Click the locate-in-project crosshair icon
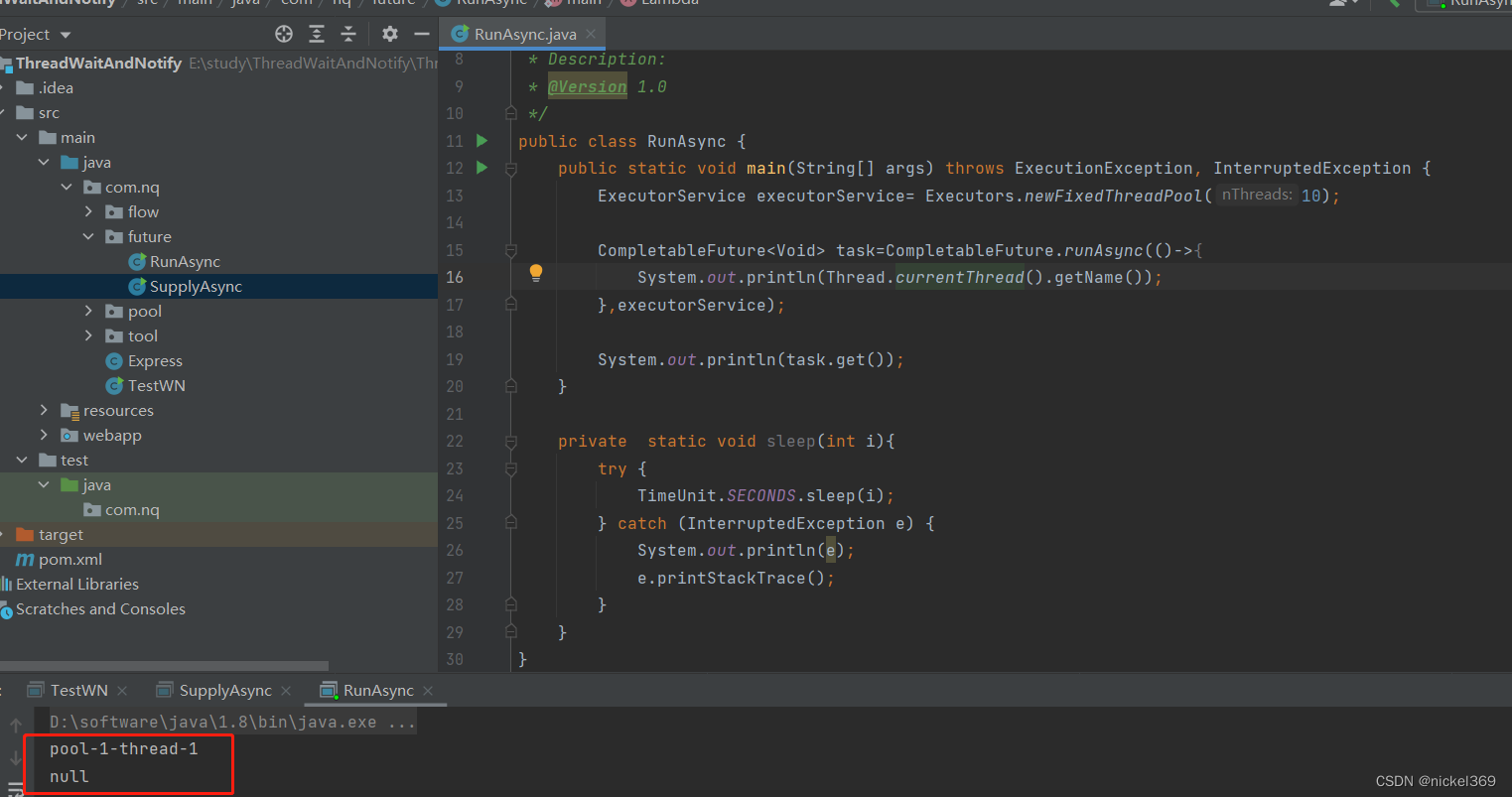Screen dimensions: 1512x797 point(284,34)
